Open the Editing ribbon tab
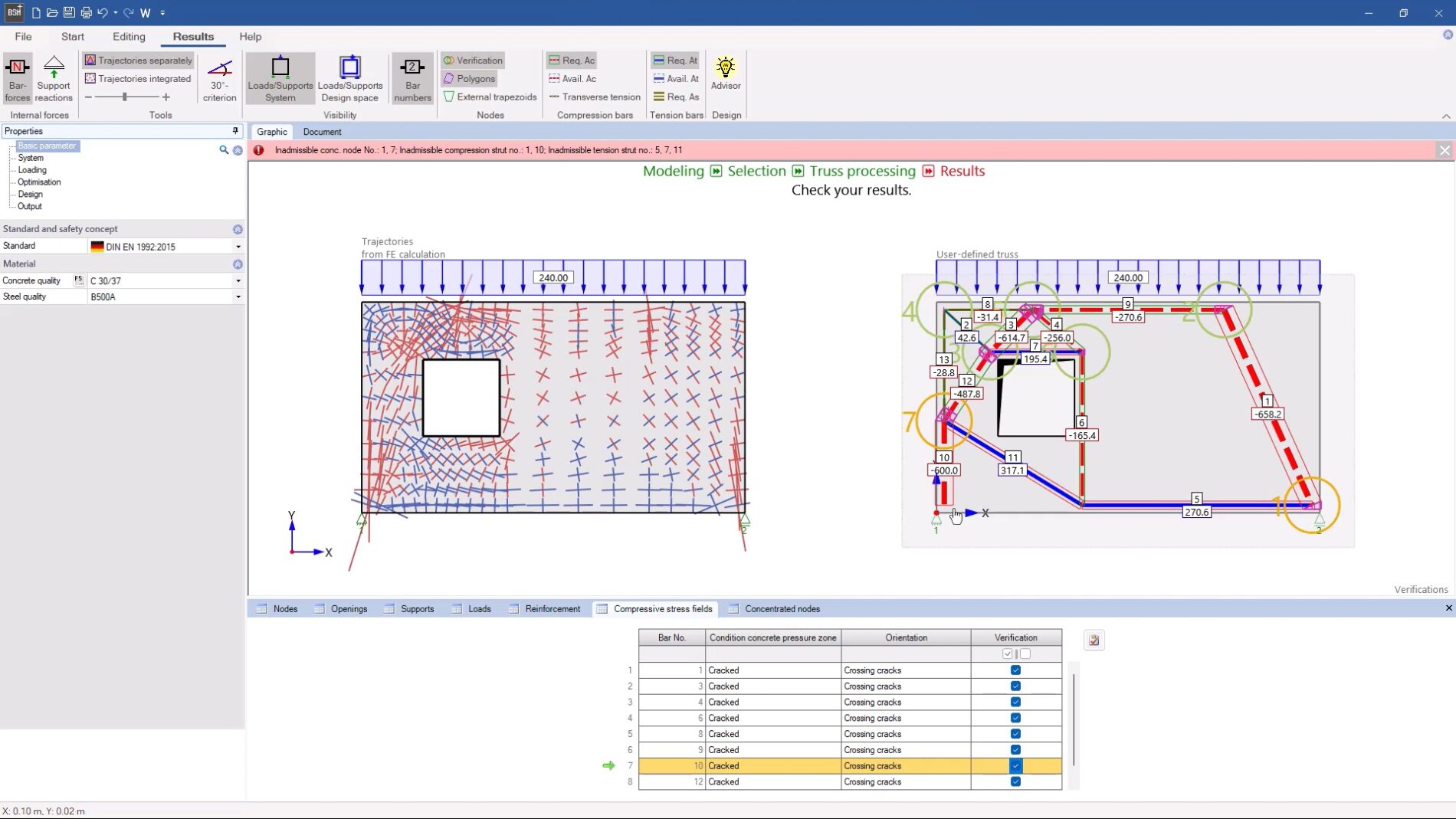This screenshot has height=819, width=1456. tap(128, 37)
